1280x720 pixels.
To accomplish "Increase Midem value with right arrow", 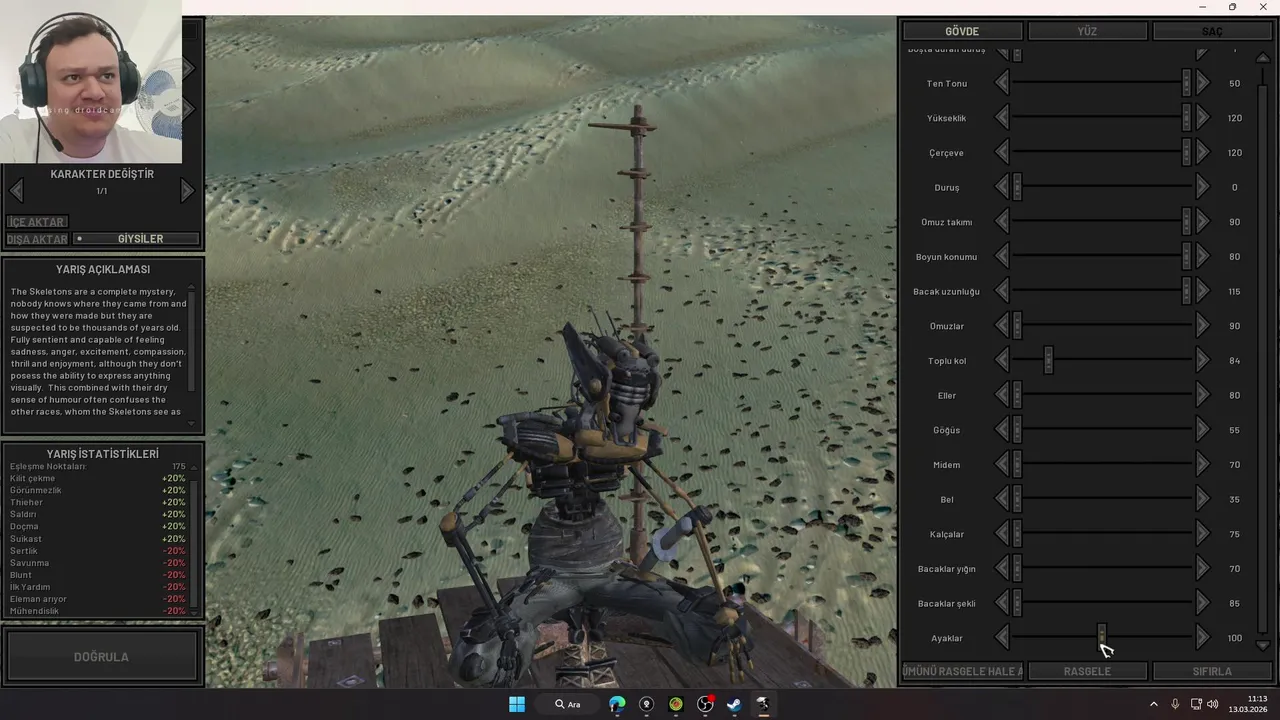I will pyautogui.click(x=1203, y=464).
